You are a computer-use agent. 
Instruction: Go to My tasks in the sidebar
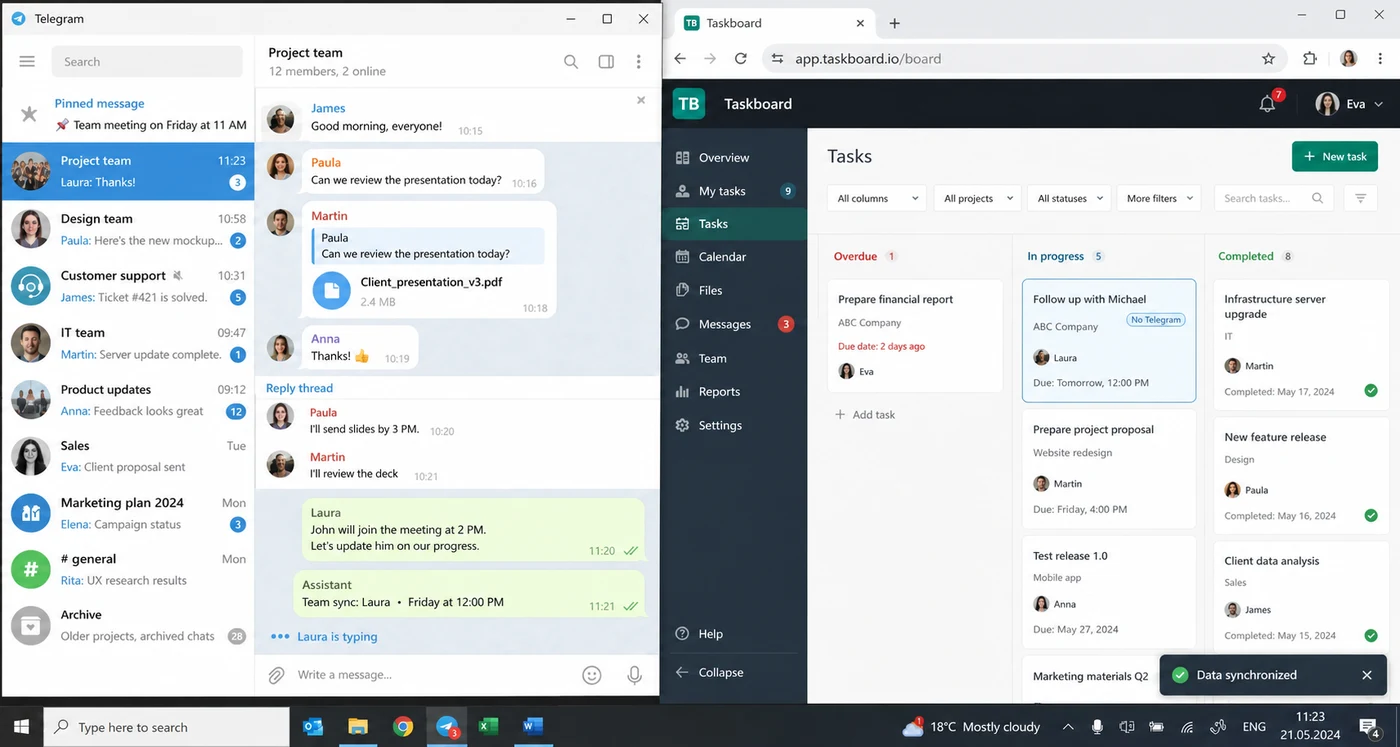click(x=734, y=191)
